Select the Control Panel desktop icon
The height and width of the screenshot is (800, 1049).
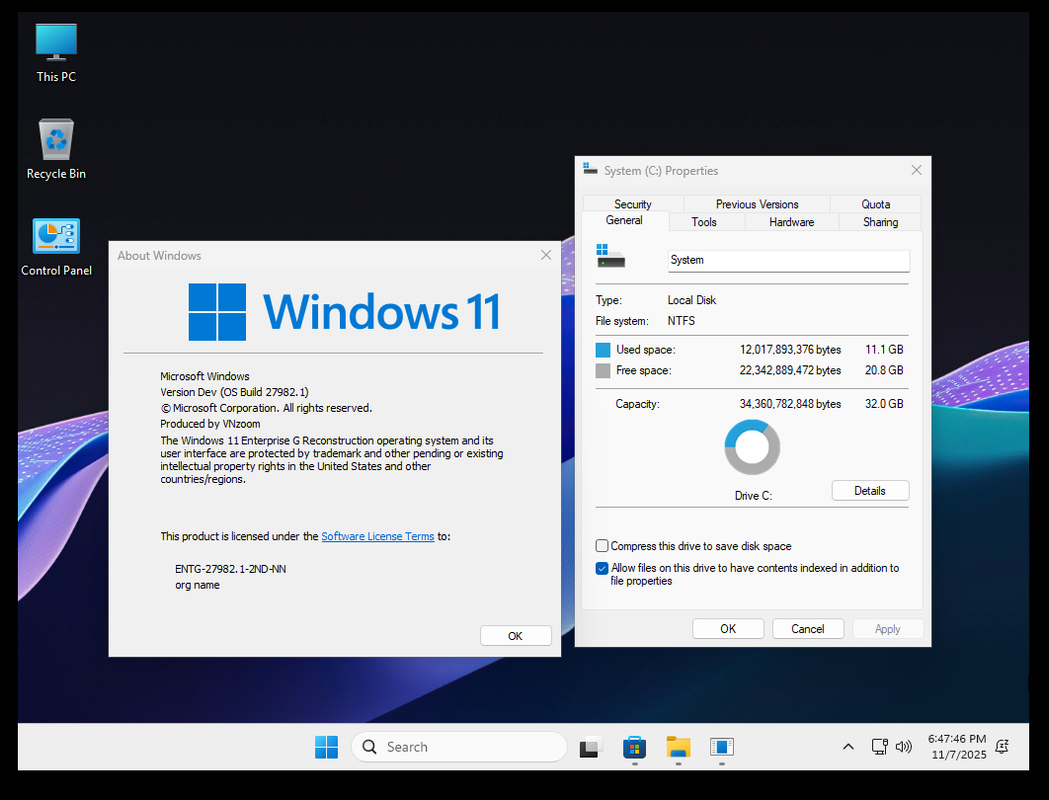click(56, 247)
